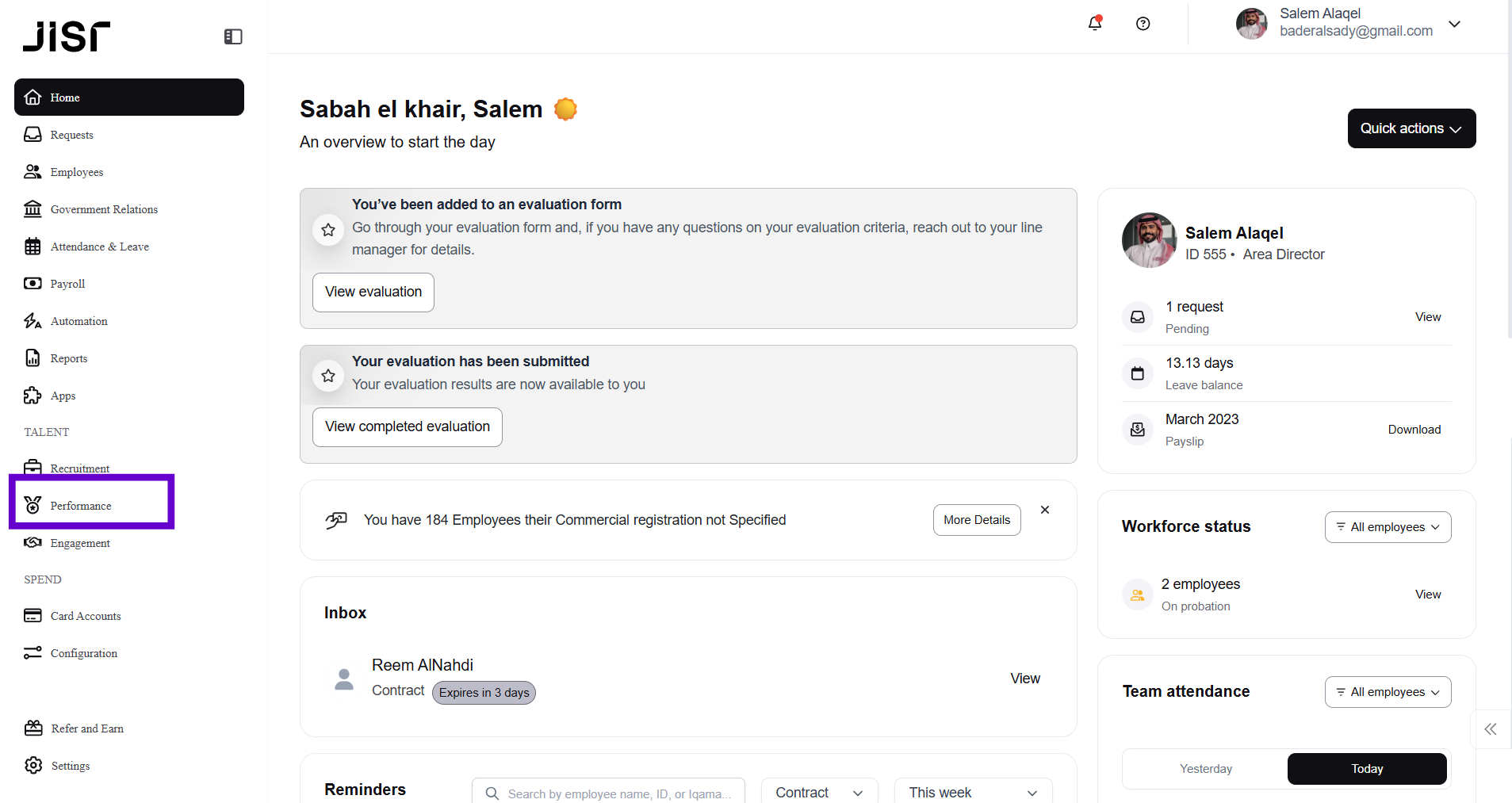Open the Quick actions dropdown

click(x=1411, y=128)
